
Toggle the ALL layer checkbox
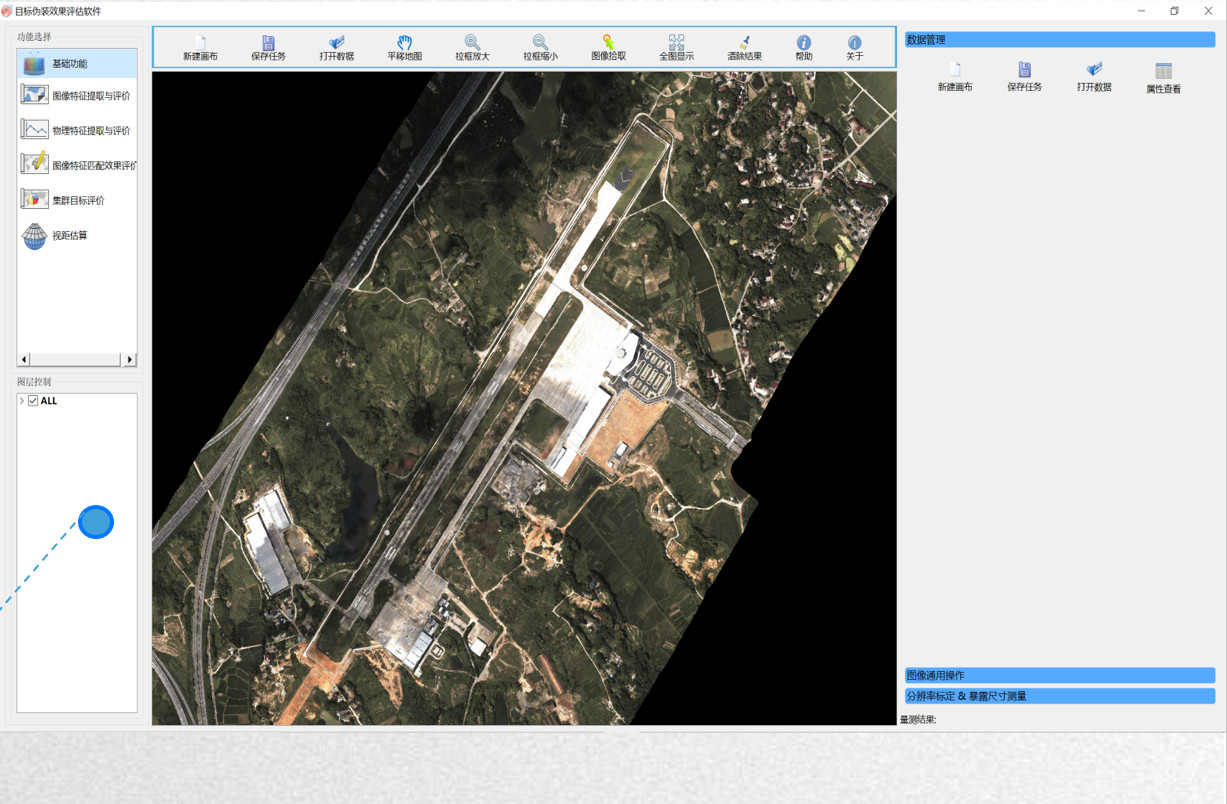point(33,401)
